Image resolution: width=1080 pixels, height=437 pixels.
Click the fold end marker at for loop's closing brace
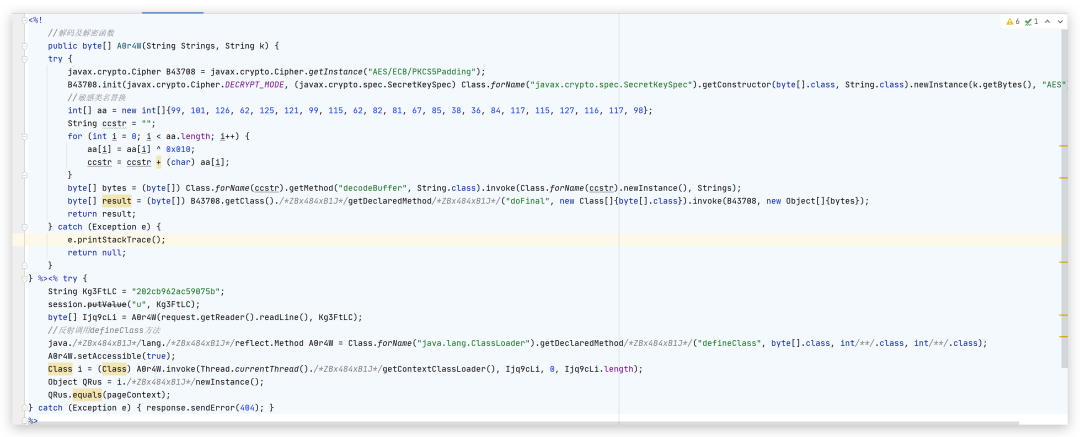[25, 175]
